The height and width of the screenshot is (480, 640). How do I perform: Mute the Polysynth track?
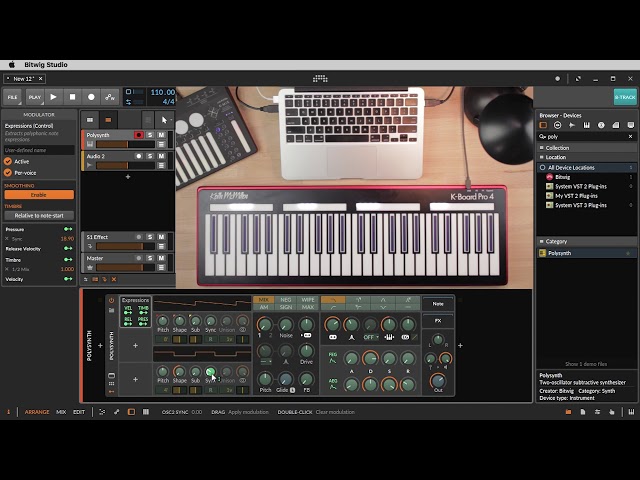[161, 135]
